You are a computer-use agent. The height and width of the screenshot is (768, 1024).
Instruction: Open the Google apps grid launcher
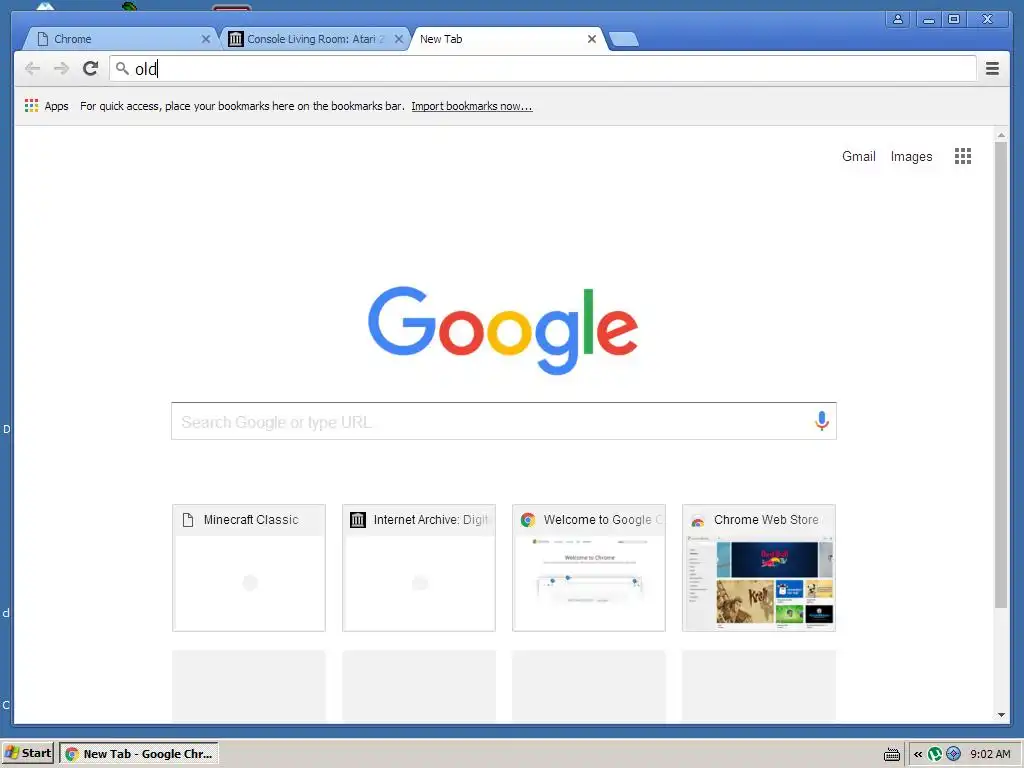pos(963,156)
